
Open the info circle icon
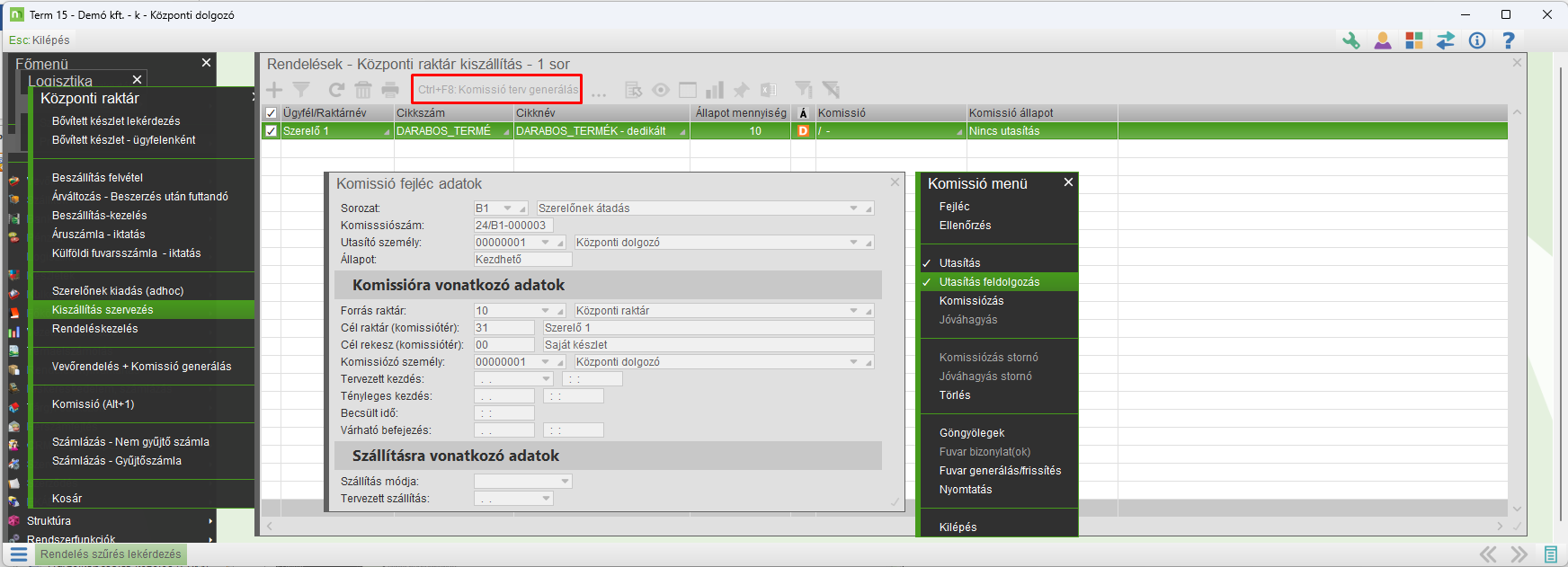[x=1477, y=40]
